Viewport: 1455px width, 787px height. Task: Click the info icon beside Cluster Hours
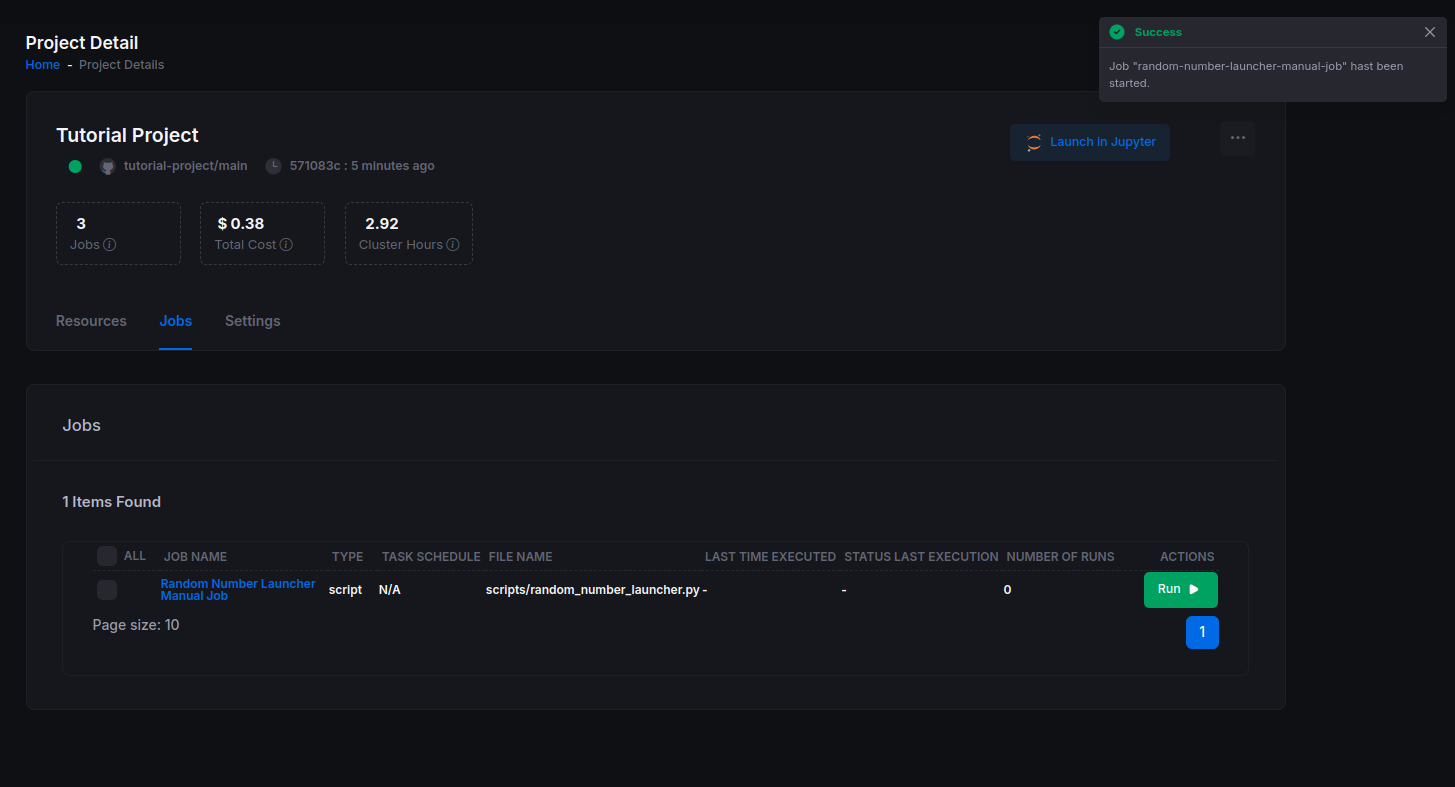point(453,245)
